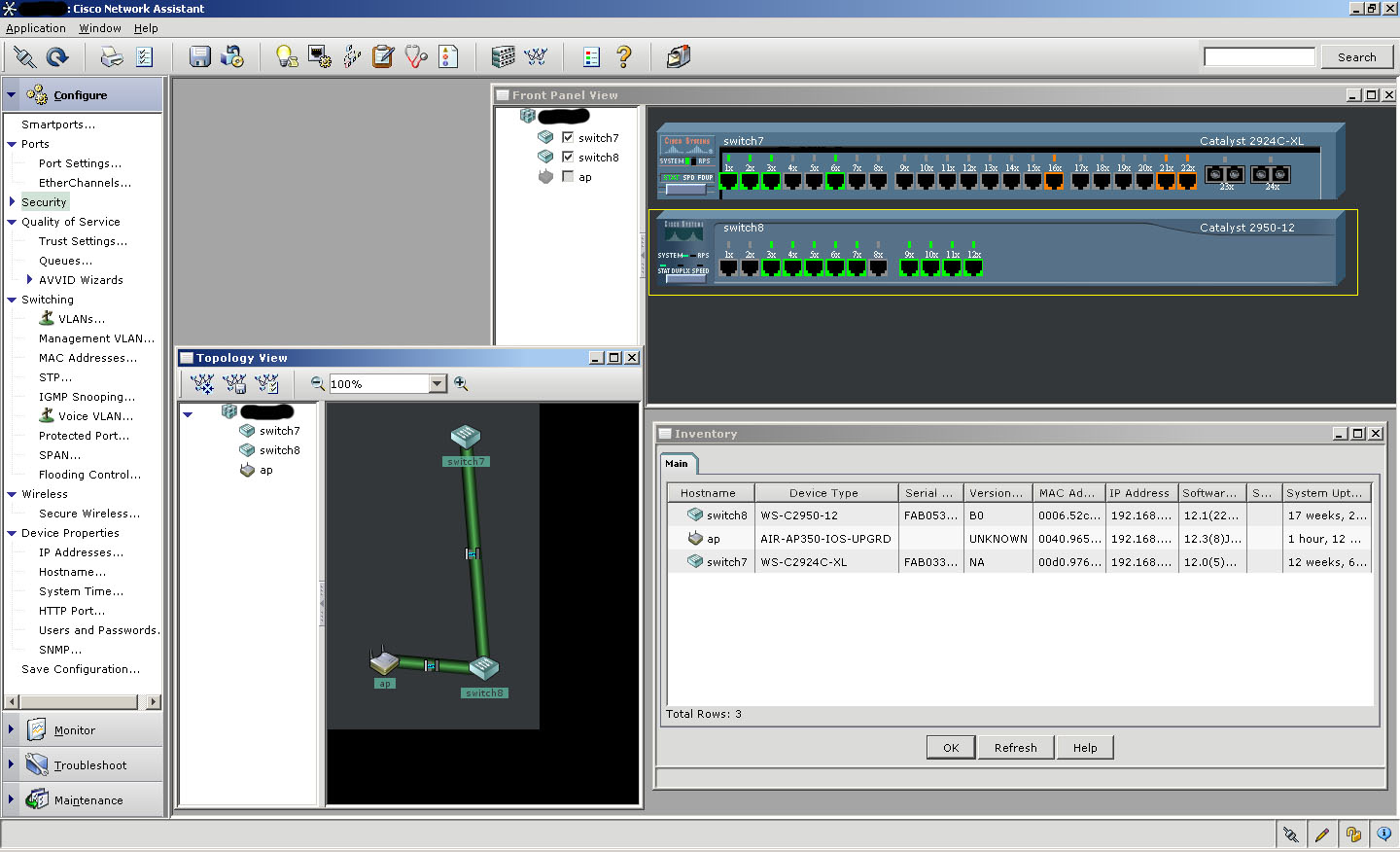
Task: Open VLANs... under Switching
Action: pos(81,319)
